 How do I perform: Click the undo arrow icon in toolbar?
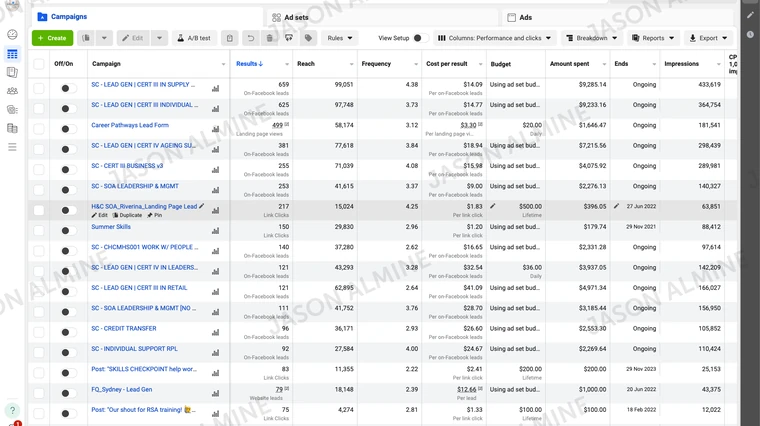click(x=251, y=38)
